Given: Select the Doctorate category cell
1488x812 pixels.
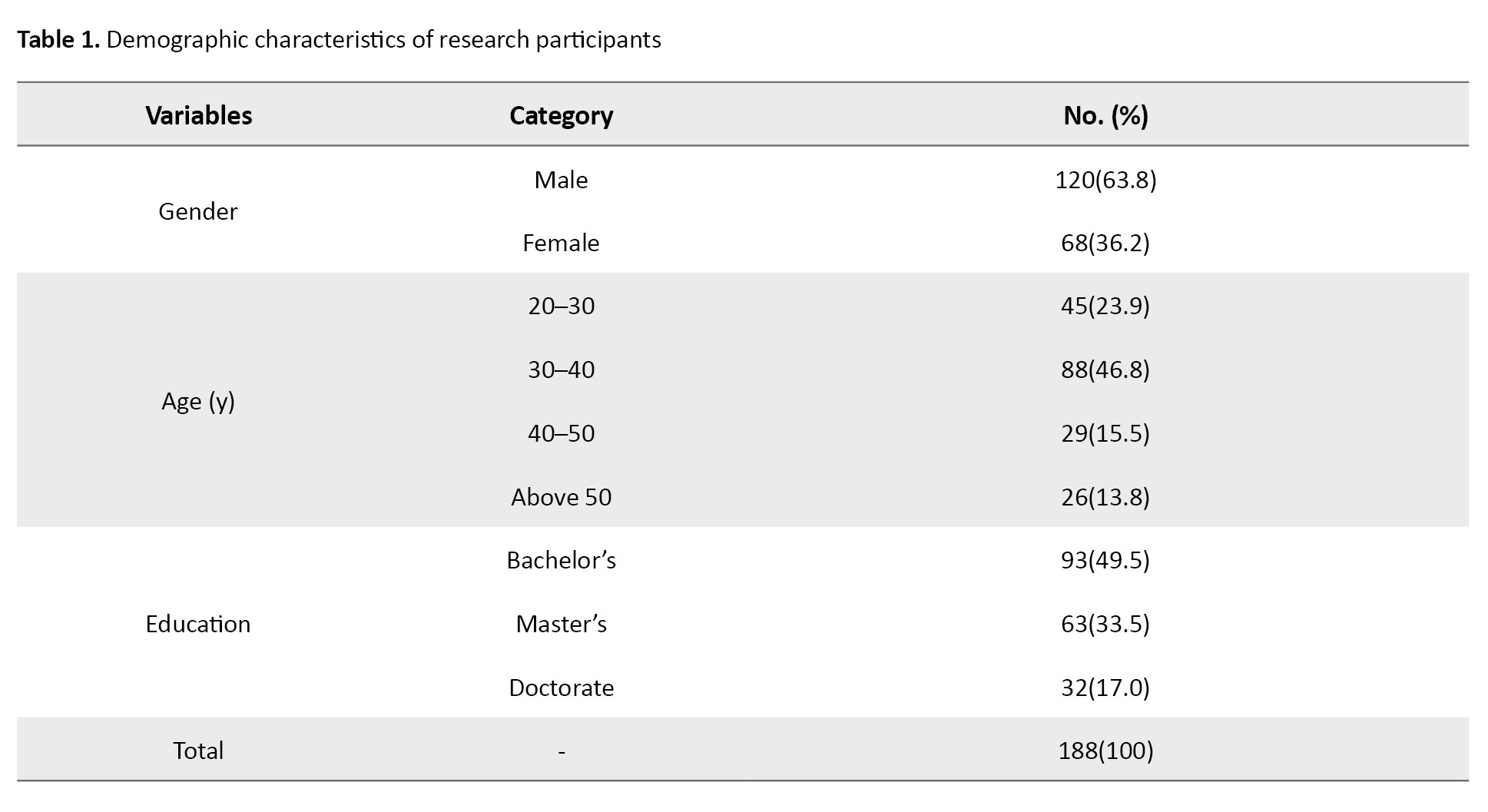Looking at the screenshot, I should click(561, 688).
